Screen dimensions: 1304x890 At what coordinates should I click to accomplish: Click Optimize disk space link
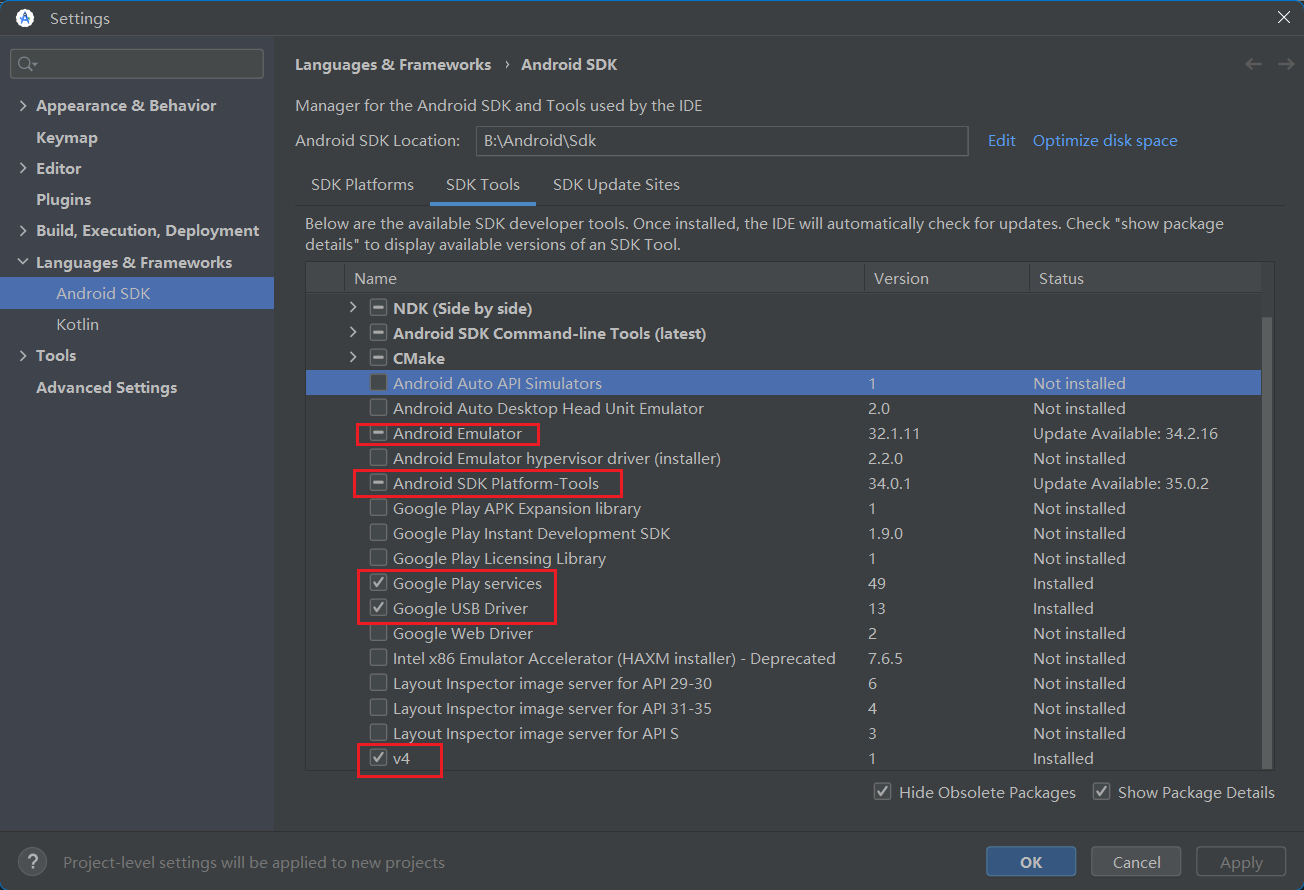point(1105,141)
